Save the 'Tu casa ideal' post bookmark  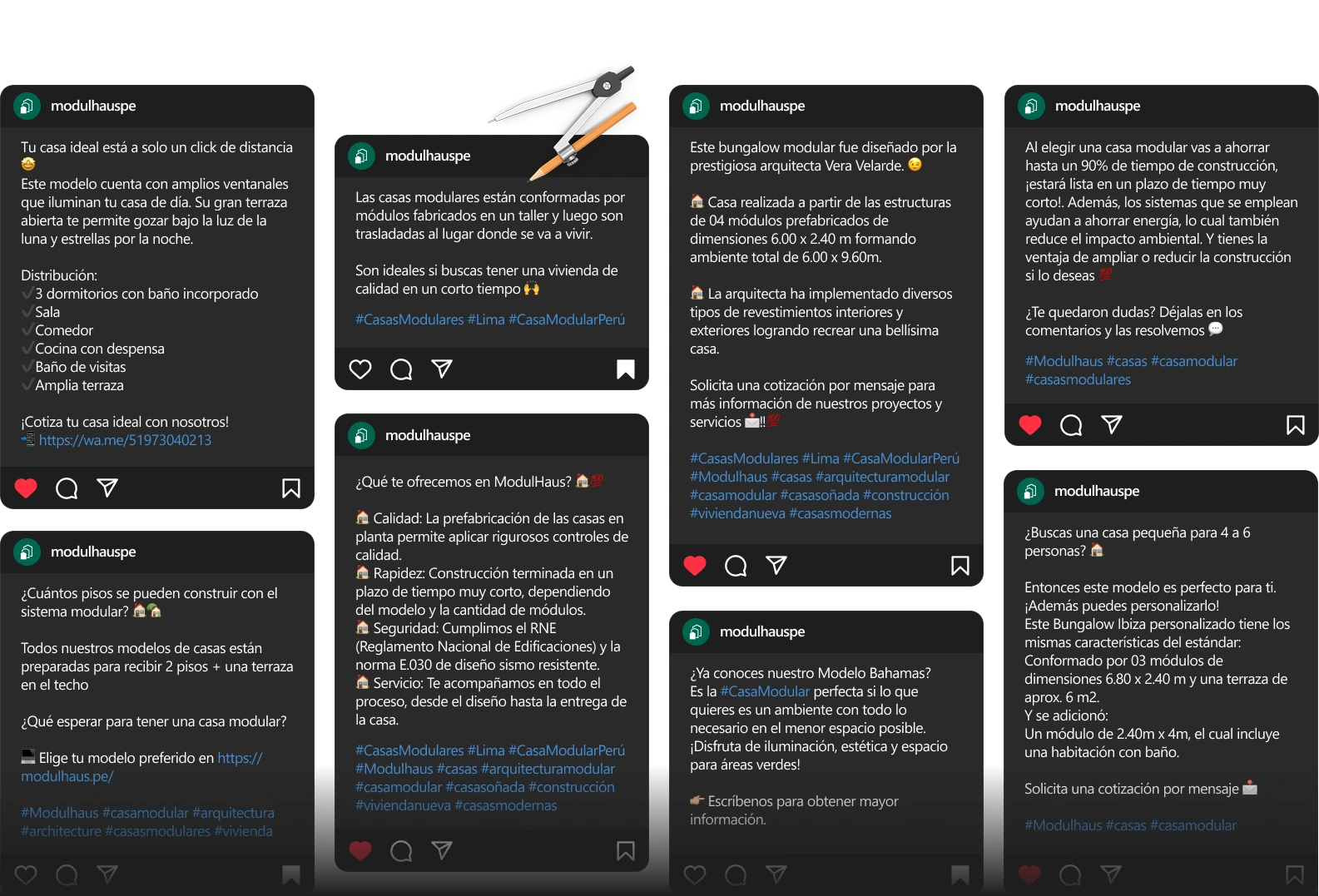pos(291,488)
